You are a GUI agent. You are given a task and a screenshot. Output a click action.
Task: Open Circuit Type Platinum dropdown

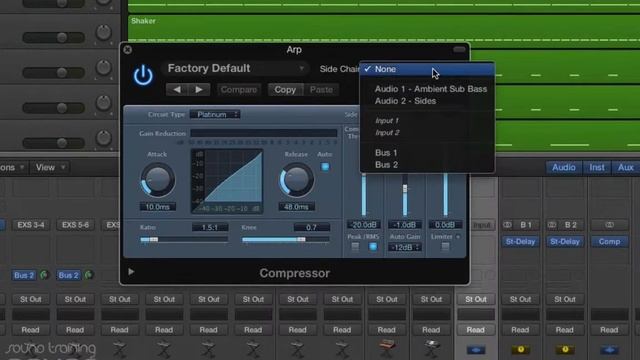pos(215,115)
